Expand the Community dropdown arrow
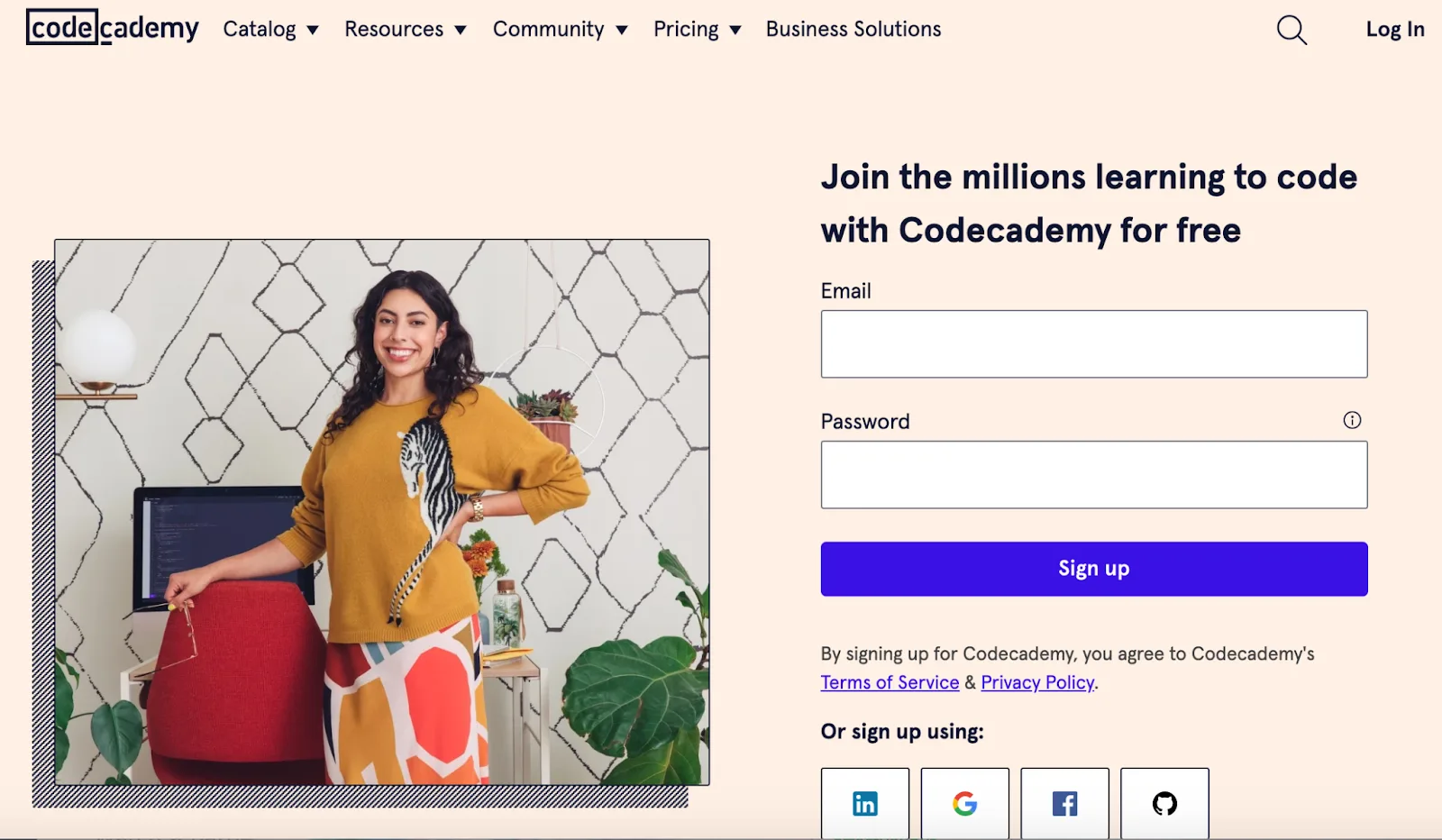The image size is (1442, 840). pyautogui.click(x=622, y=30)
